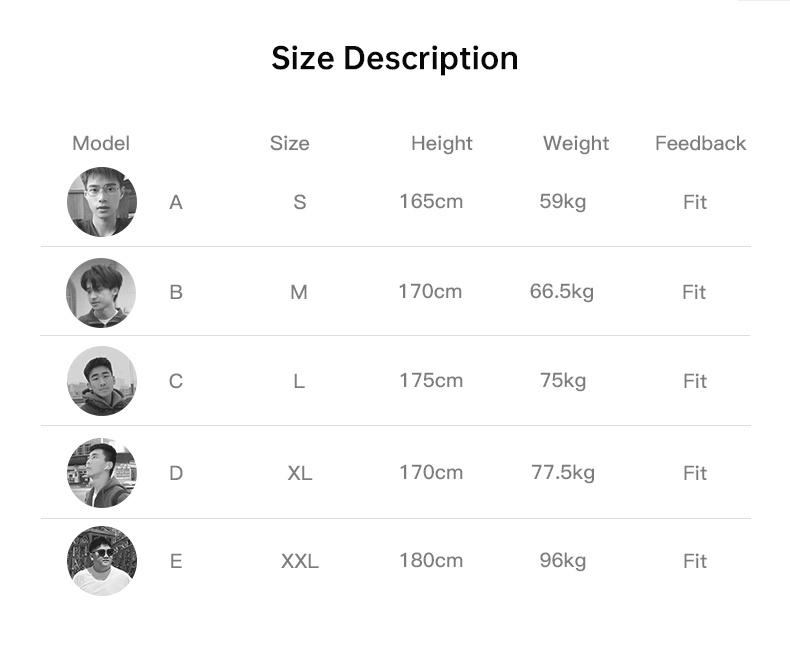Image resolution: width=790 pixels, height=659 pixels.
Task: Click the Fit feedback for model C
Action: (x=695, y=381)
